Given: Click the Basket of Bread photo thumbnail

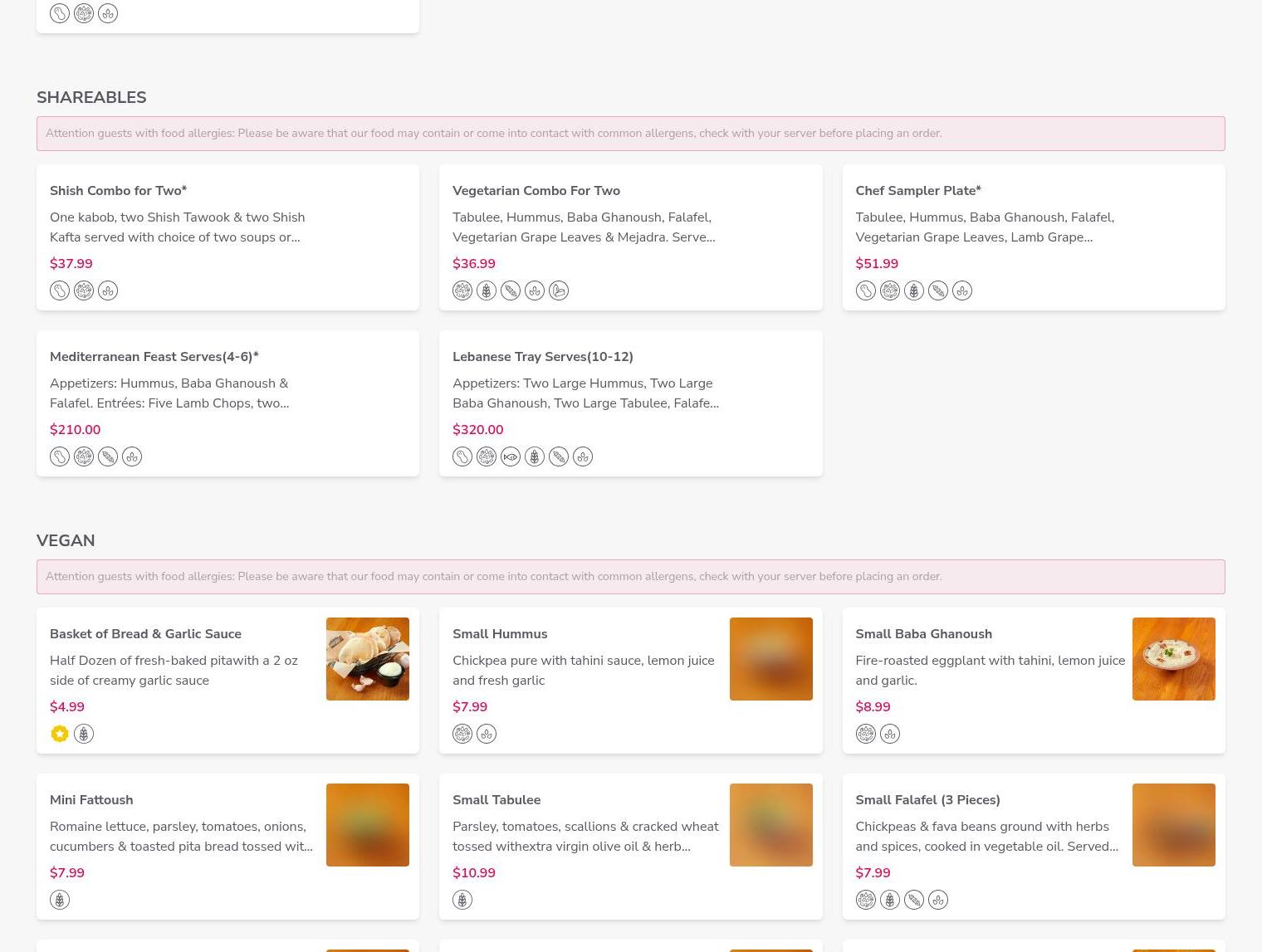Looking at the screenshot, I should [368, 659].
